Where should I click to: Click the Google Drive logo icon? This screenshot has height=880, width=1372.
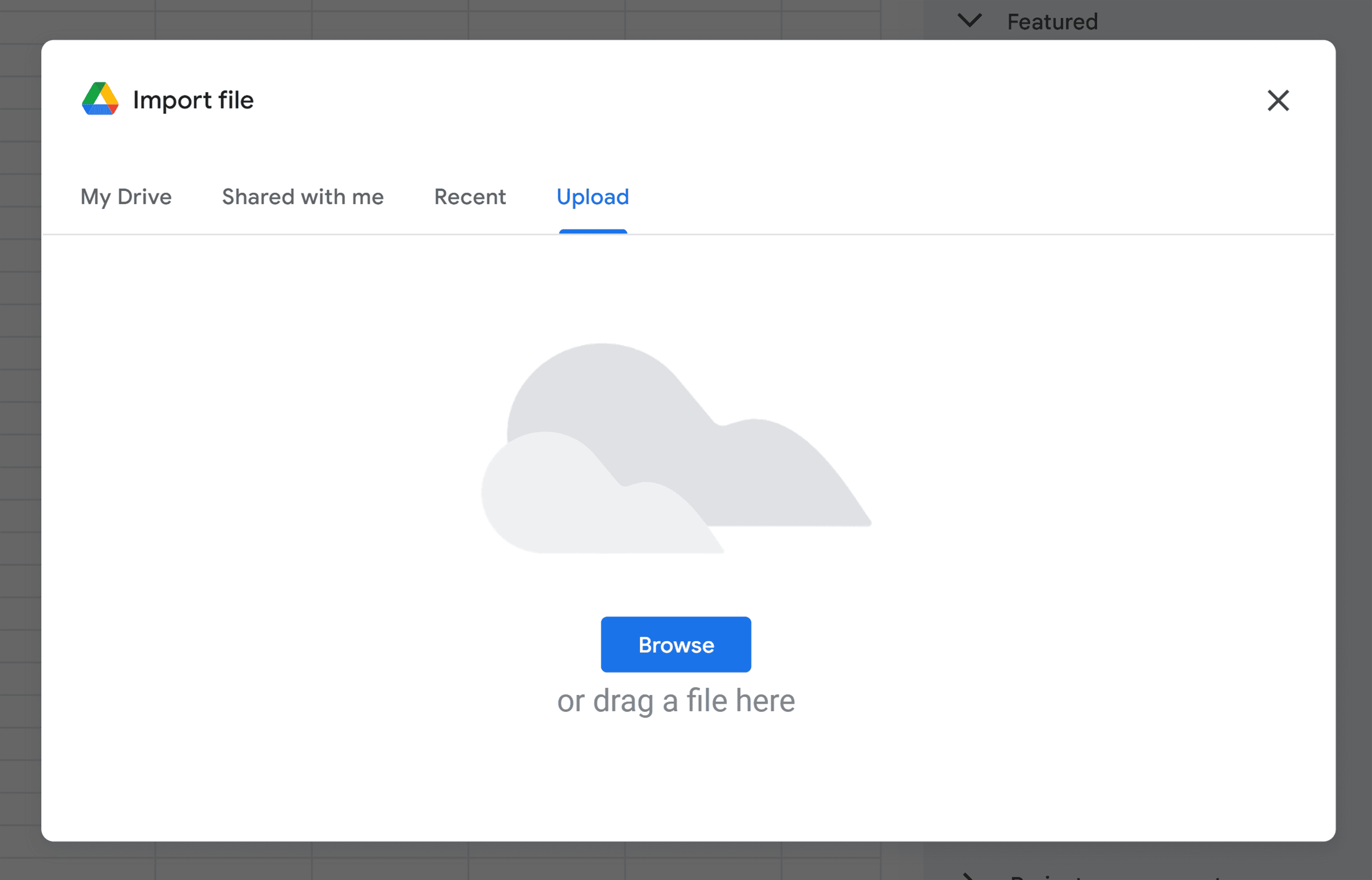tap(100, 98)
